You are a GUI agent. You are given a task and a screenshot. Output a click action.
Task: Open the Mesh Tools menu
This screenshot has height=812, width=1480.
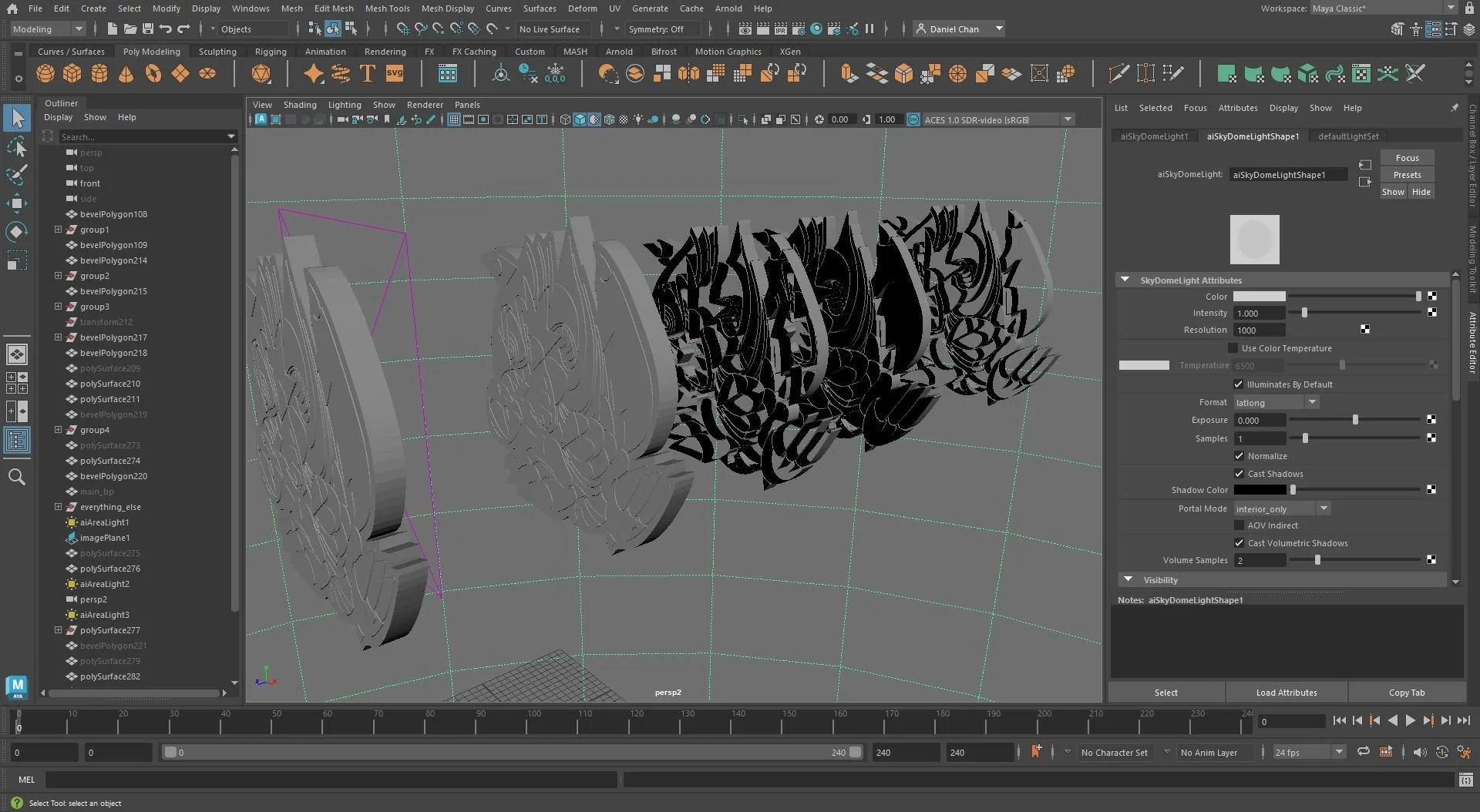pyautogui.click(x=387, y=8)
